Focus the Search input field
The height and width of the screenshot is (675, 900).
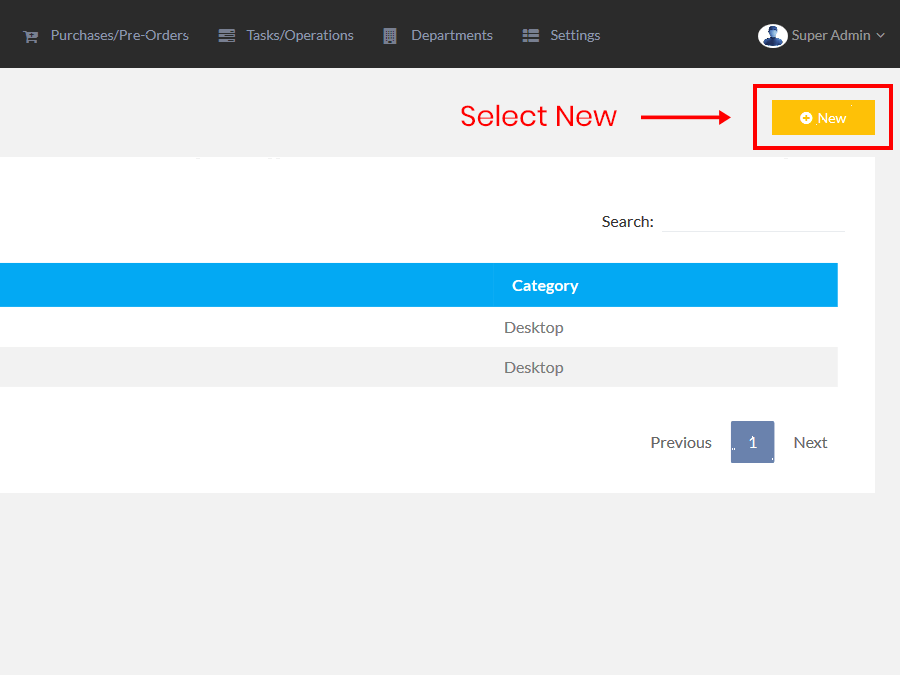[x=752, y=221]
